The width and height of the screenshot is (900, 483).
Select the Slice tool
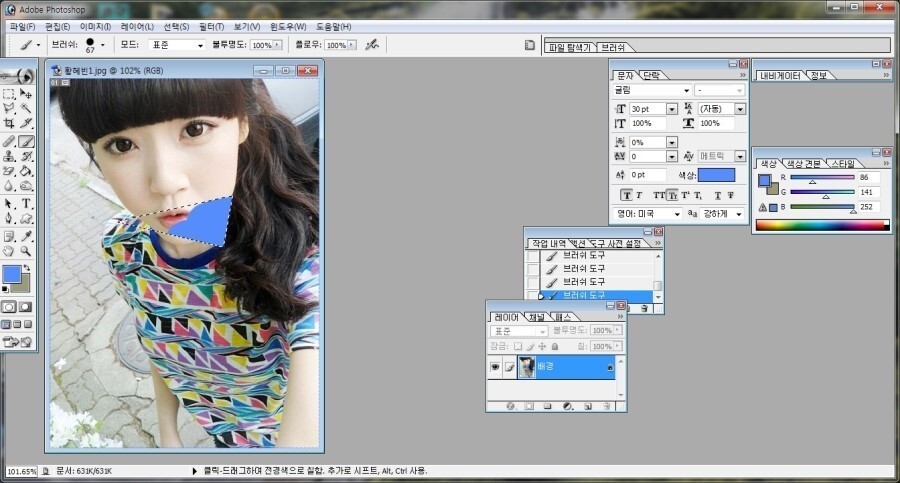(26, 123)
